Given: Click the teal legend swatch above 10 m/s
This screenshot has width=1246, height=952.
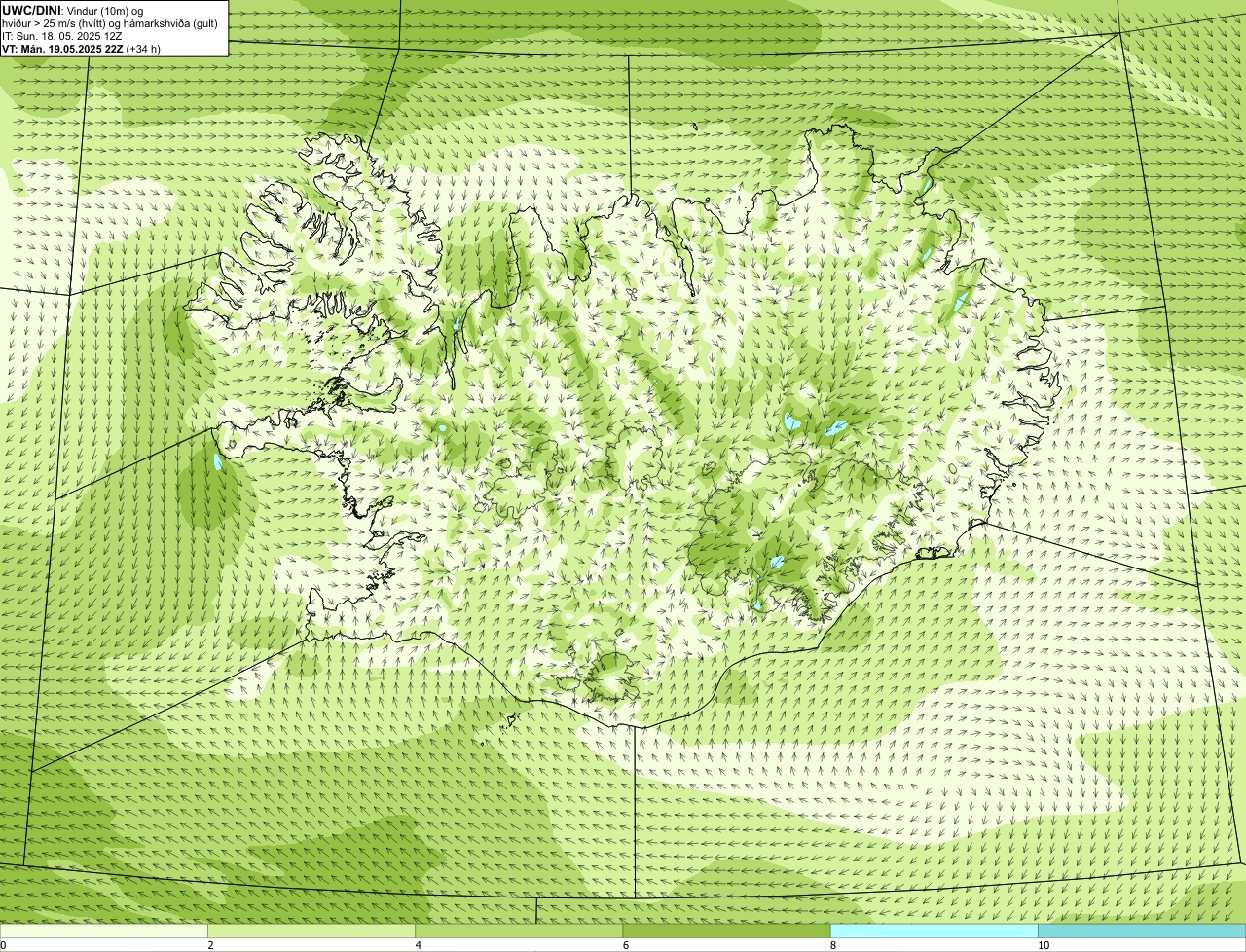Looking at the screenshot, I should click(1142, 931).
